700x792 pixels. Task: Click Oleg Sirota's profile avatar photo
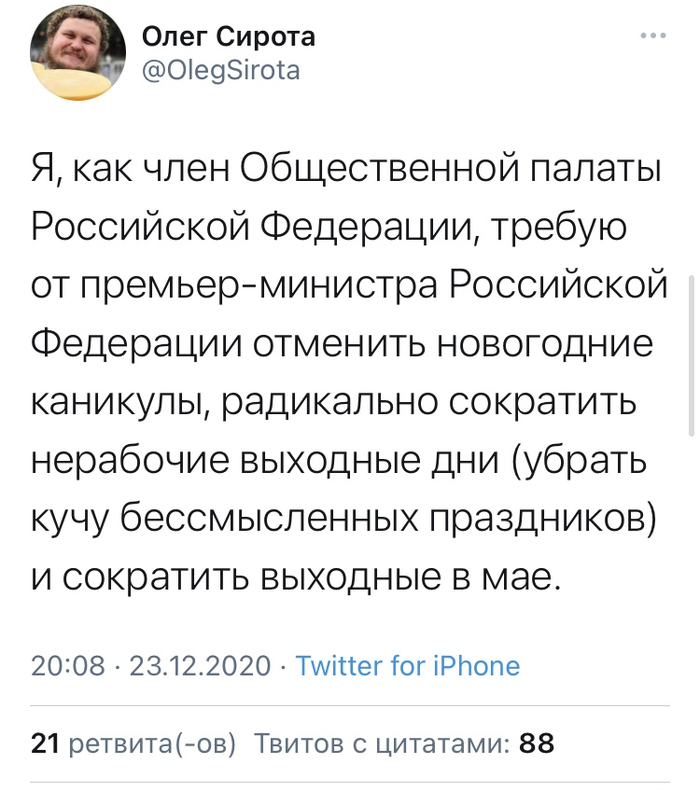[x=77, y=60]
